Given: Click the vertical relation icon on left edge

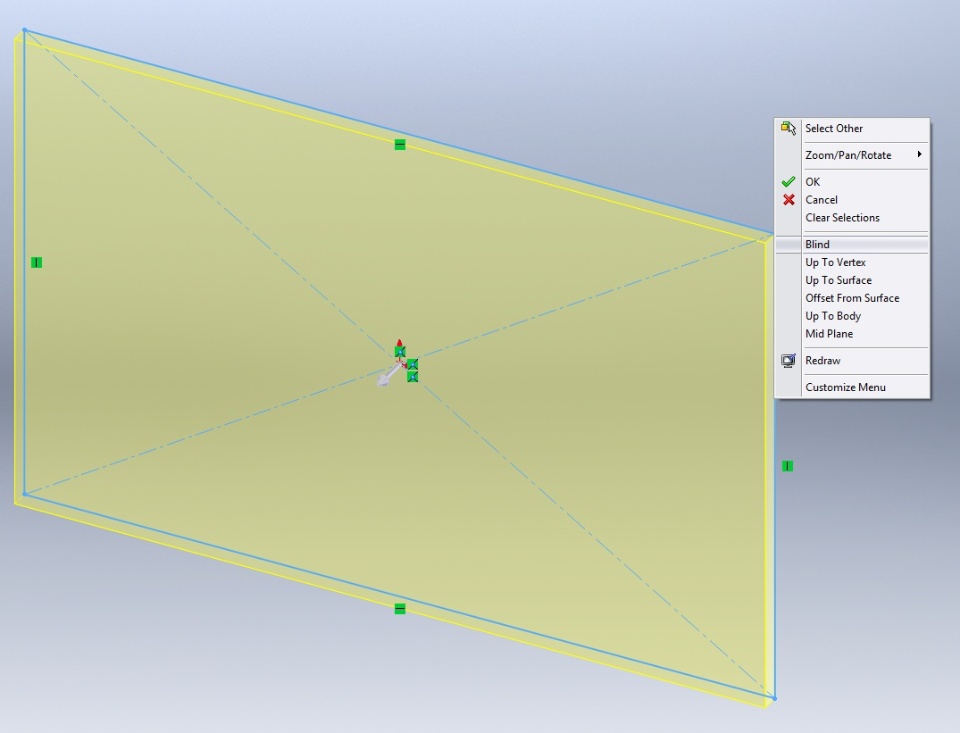Looking at the screenshot, I should tap(37, 263).
